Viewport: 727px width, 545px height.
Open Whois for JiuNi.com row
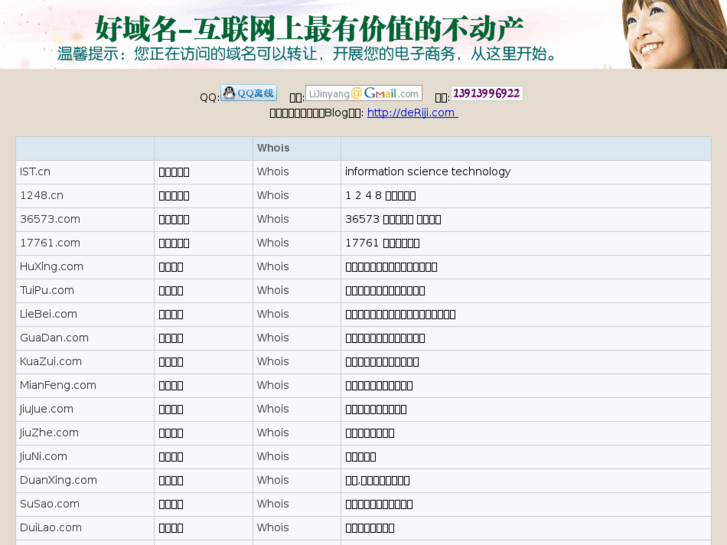point(273,456)
